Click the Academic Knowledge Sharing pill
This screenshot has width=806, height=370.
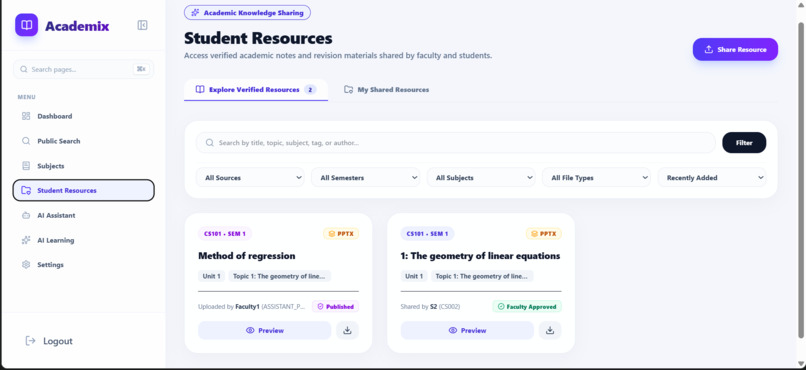(x=247, y=12)
